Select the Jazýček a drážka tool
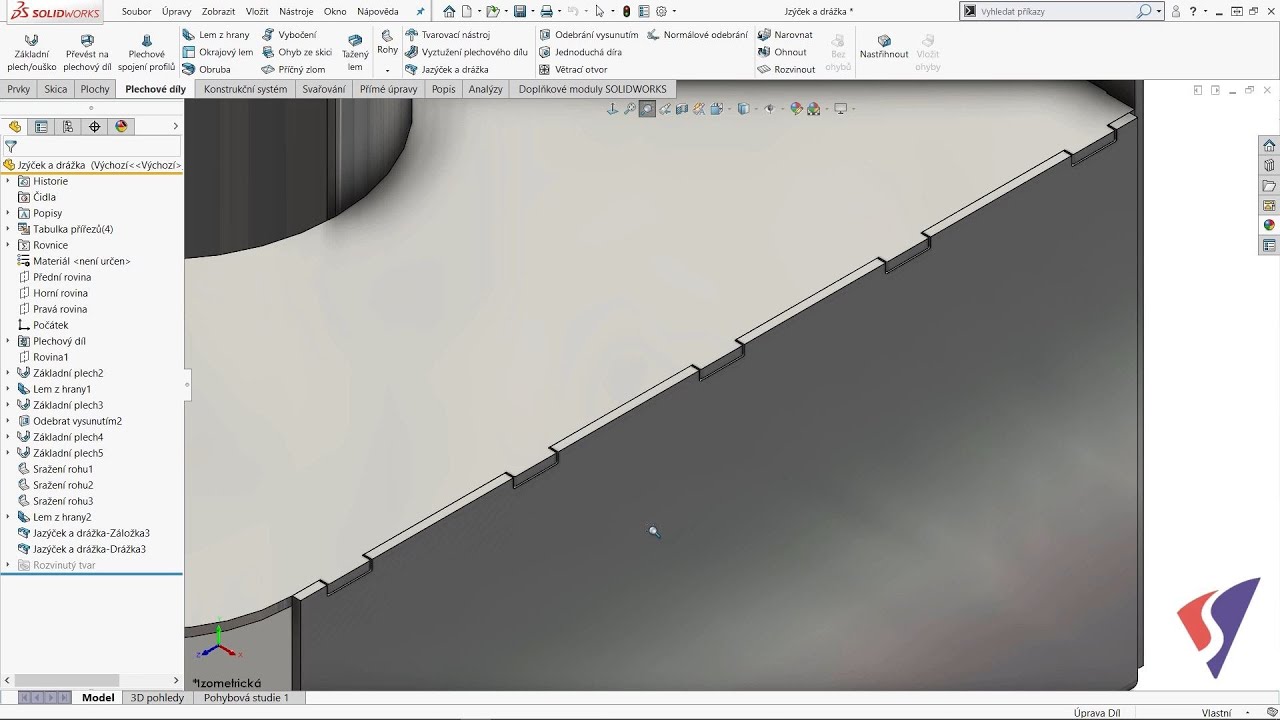 click(x=447, y=70)
